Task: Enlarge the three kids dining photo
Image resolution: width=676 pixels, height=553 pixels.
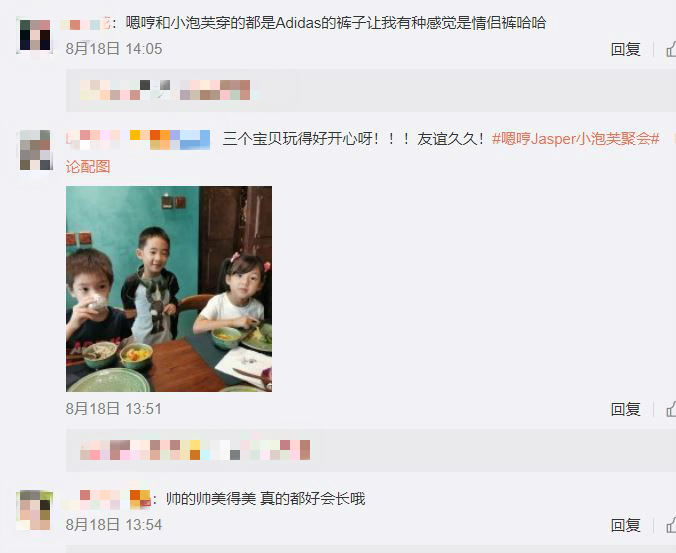Action: (169, 289)
